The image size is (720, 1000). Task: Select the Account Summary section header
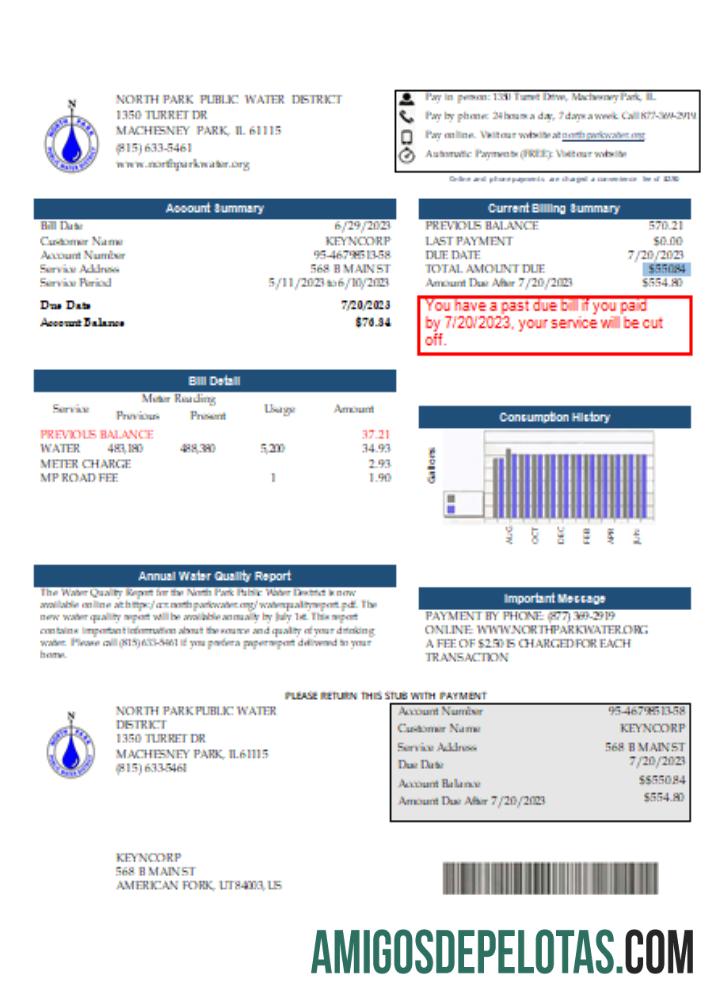[214, 208]
